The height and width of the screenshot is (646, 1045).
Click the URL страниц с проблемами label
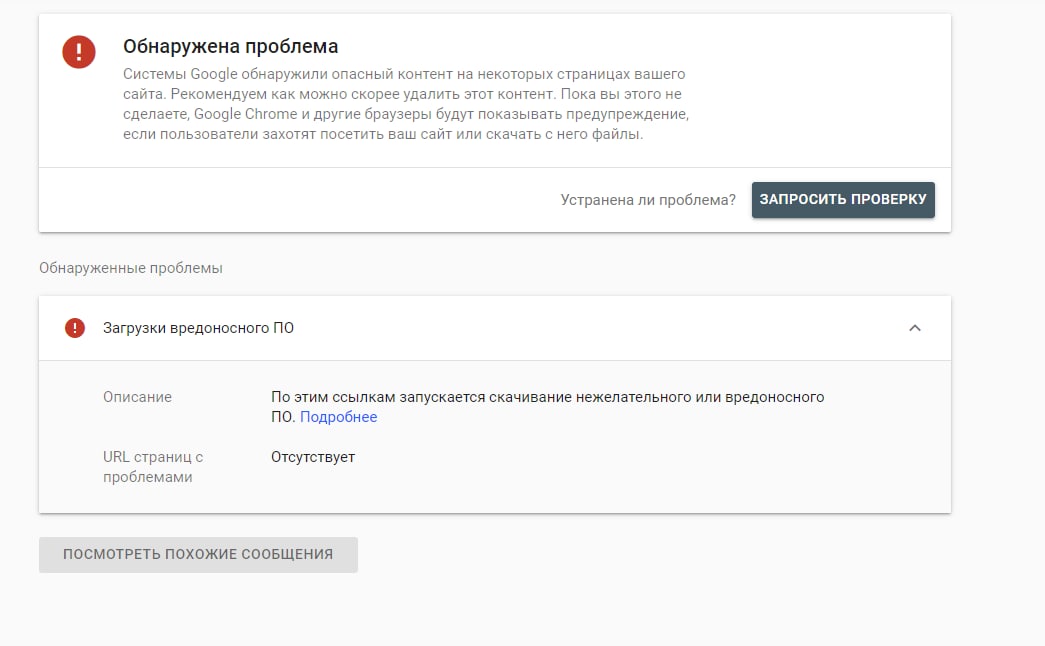click(x=153, y=467)
